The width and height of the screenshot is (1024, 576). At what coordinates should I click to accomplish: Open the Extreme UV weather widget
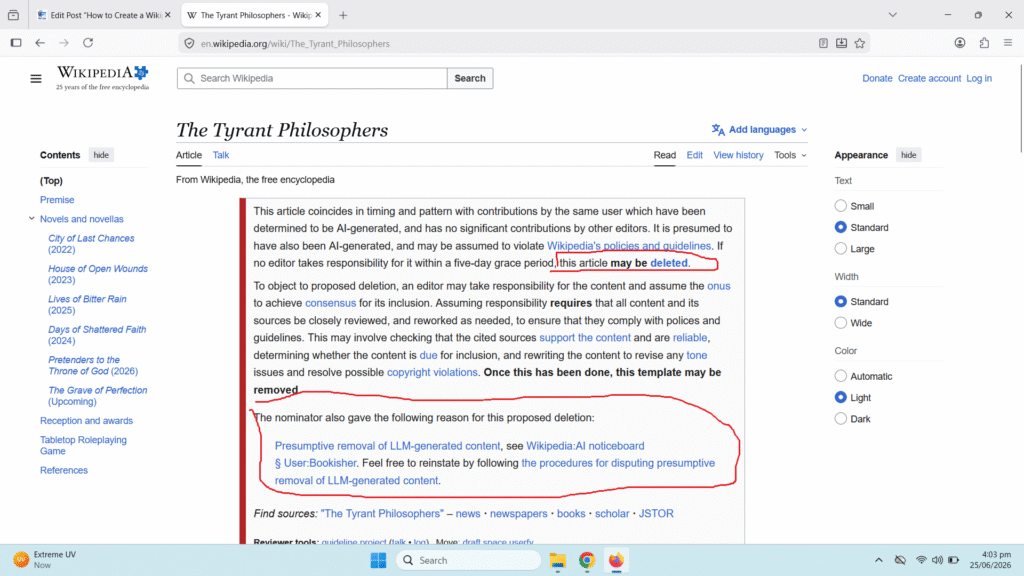(44, 560)
